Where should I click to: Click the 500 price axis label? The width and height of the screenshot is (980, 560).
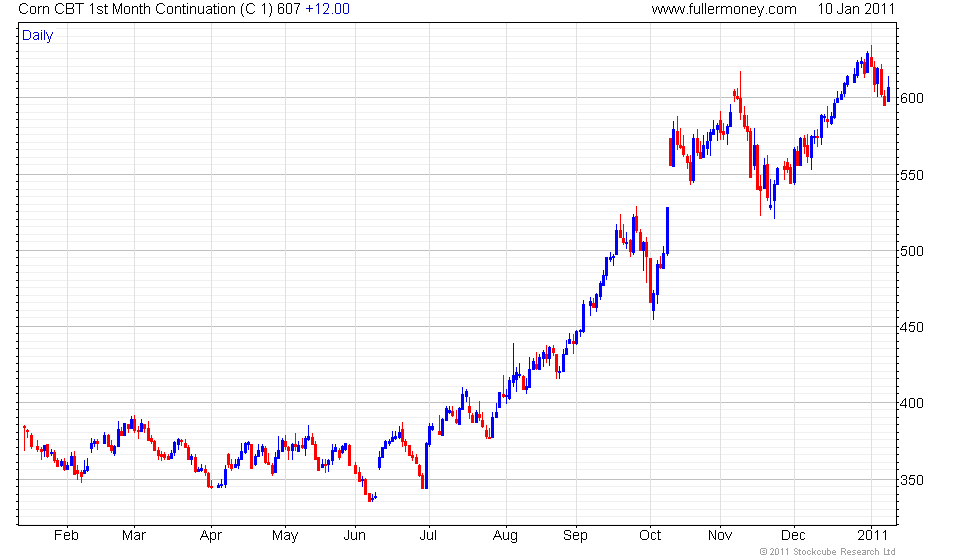[x=911, y=251]
